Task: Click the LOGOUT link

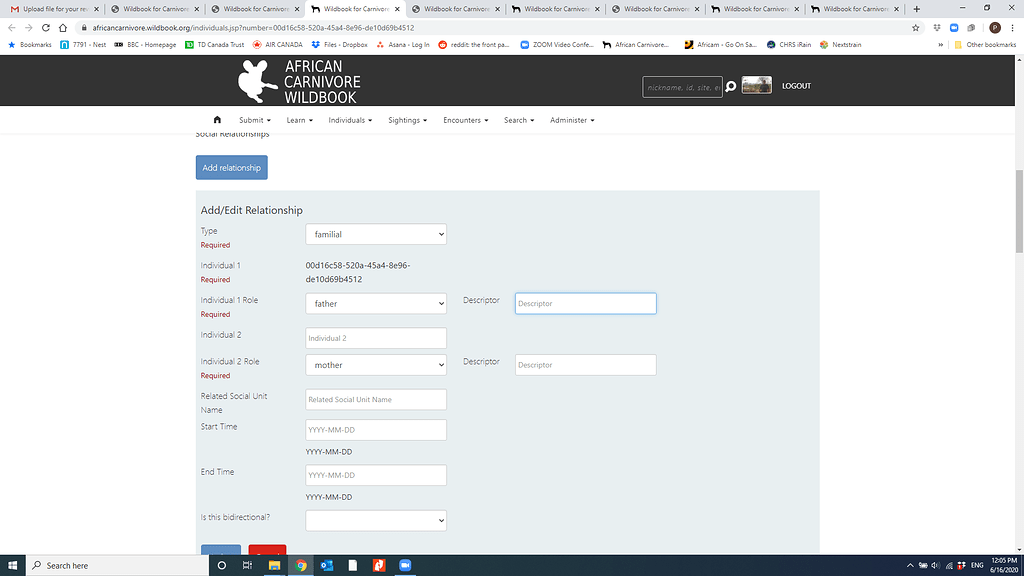Action: 796,86
